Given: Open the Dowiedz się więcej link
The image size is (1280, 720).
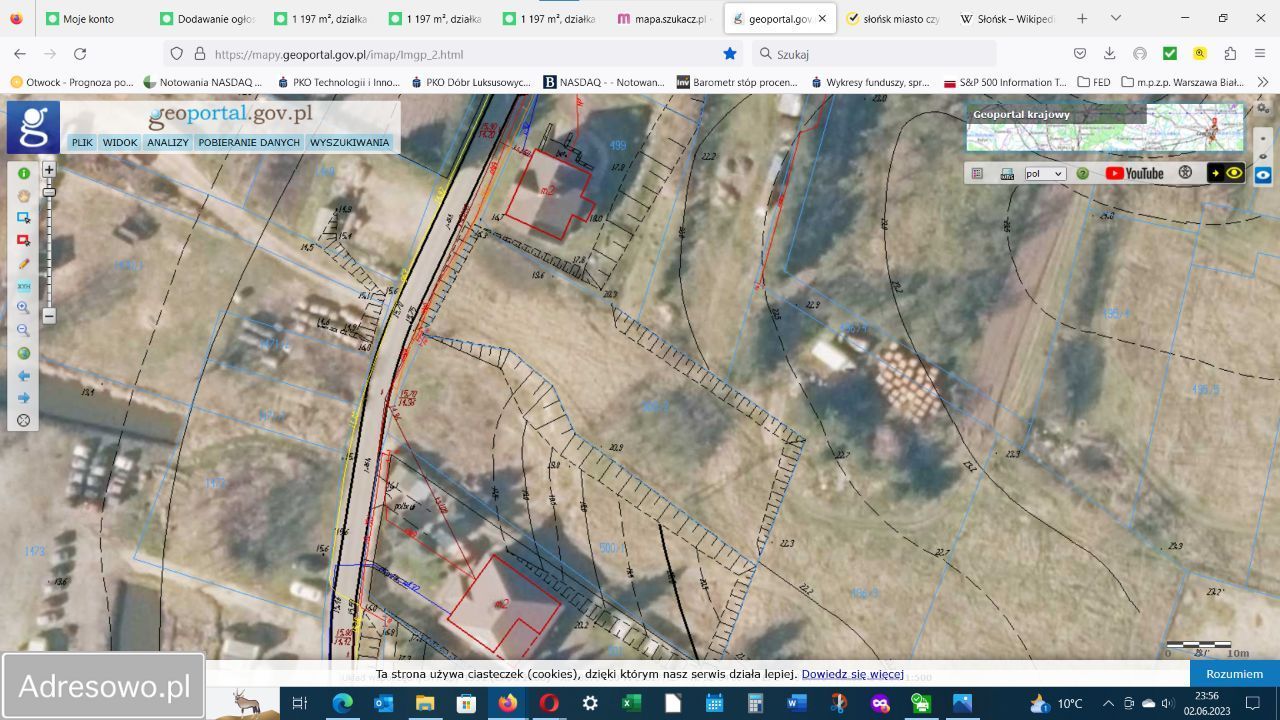Looking at the screenshot, I should [x=852, y=674].
